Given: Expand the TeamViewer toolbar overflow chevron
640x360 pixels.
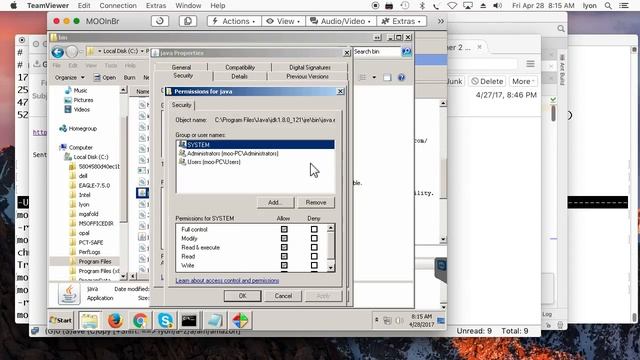Looking at the screenshot, I should [440, 21].
